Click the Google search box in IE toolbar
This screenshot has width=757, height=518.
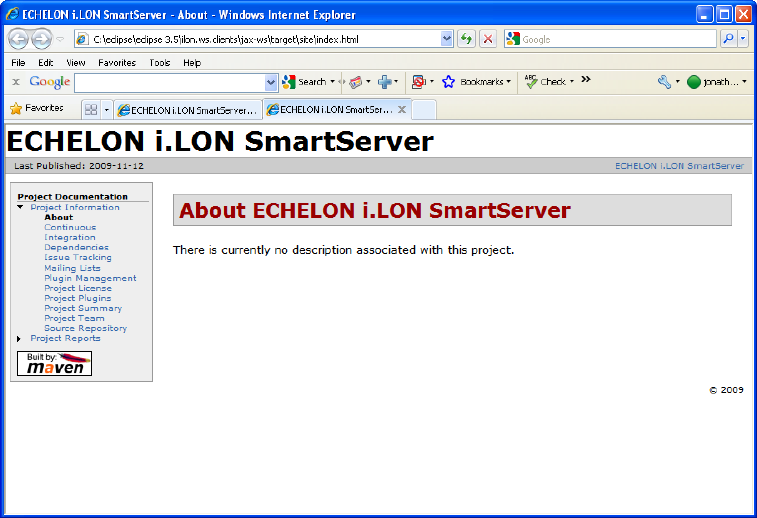point(610,39)
